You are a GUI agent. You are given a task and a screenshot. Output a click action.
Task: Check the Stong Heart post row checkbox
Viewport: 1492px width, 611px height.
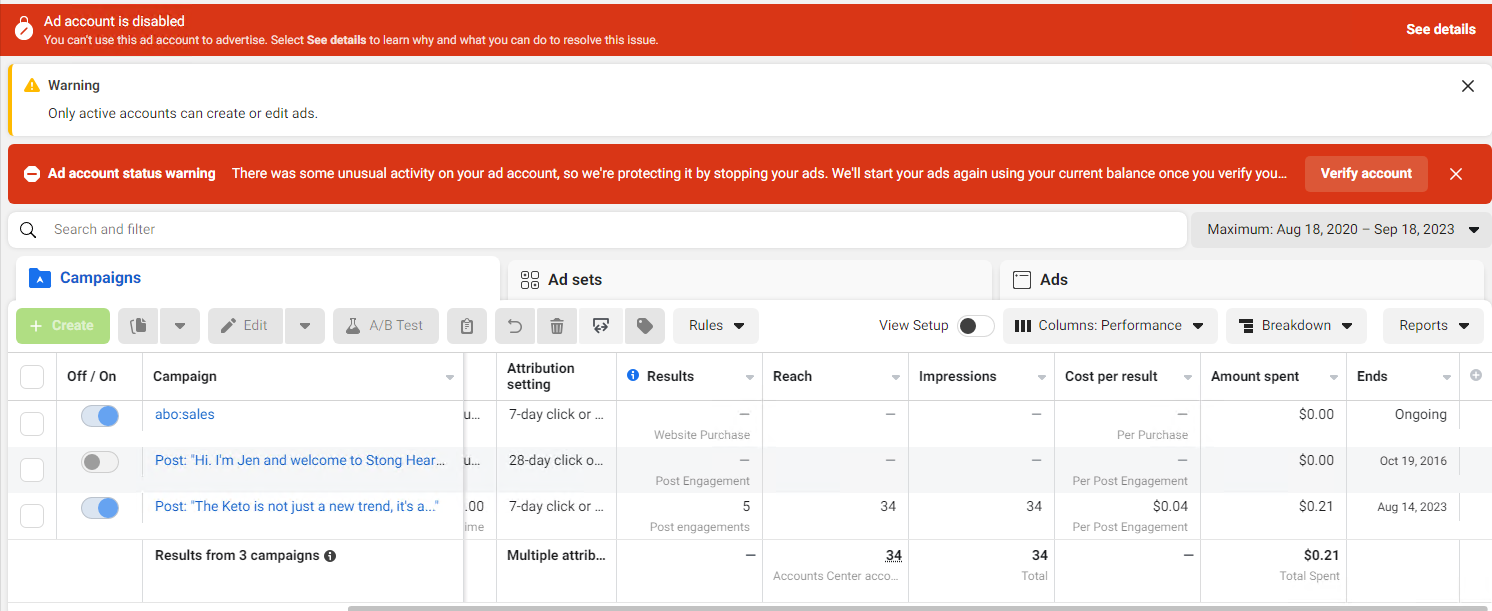tap(32, 470)
